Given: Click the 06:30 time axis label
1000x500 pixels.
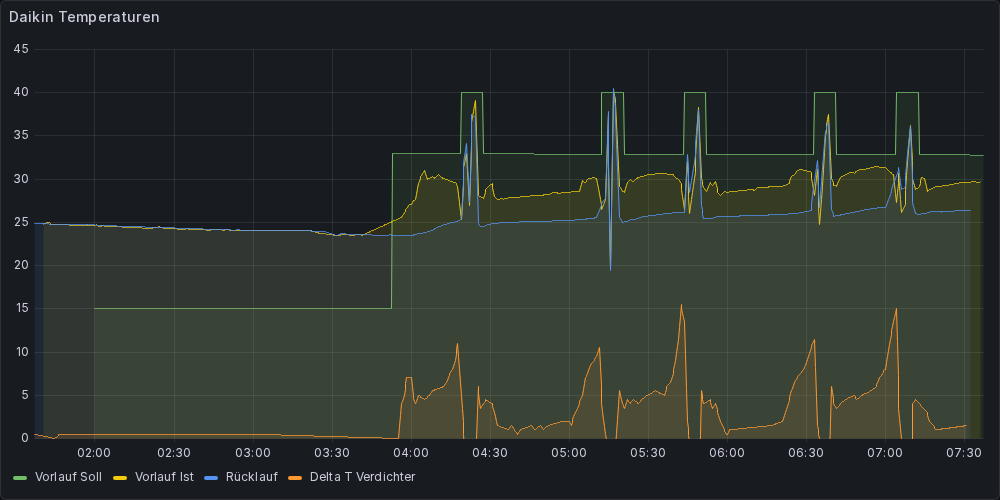Looking at the screenshot, I should click(x=806, y=453).
